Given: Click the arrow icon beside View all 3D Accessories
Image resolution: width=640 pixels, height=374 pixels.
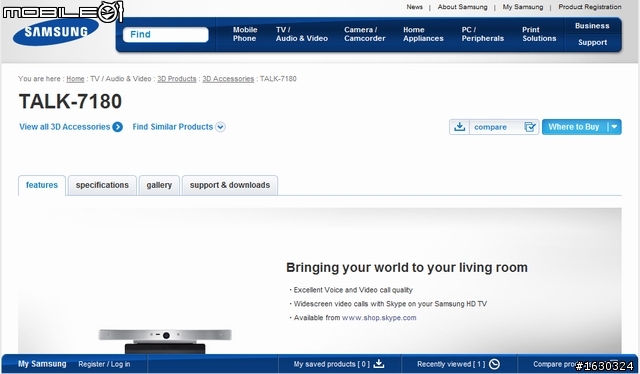Looking at the screenshot, I should click(x=118, y=127).
